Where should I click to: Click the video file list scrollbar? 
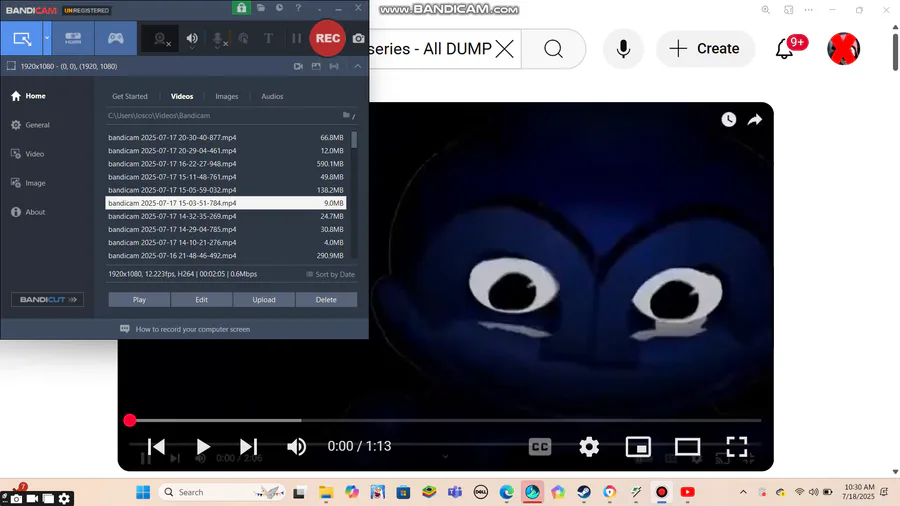click(354, 140)
